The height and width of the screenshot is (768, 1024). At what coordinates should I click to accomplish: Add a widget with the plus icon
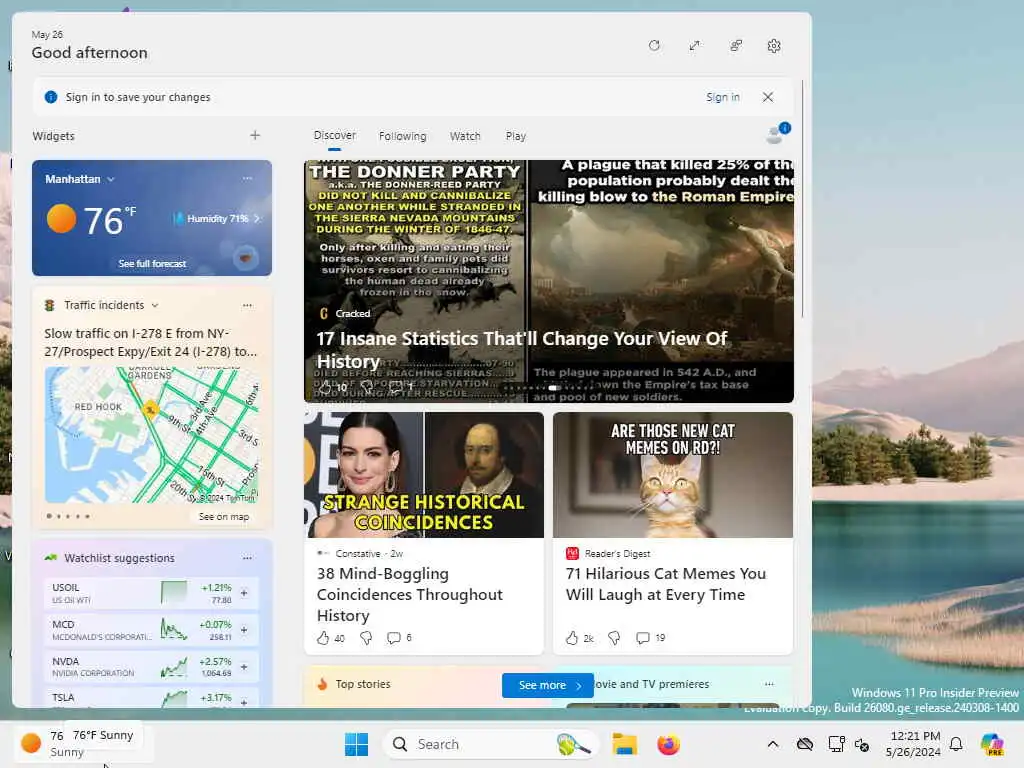tap(255, 135)
